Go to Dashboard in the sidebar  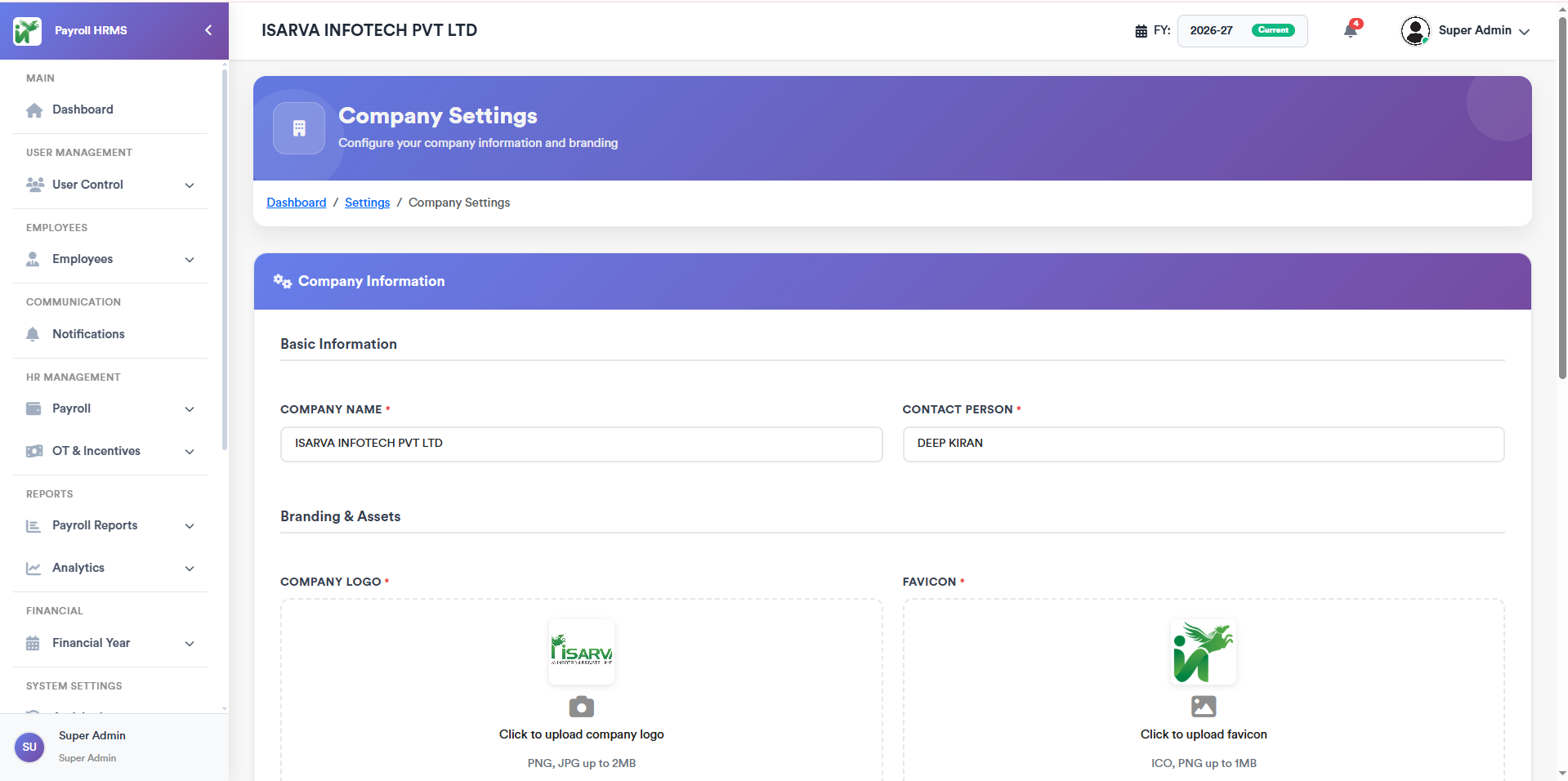110,109
